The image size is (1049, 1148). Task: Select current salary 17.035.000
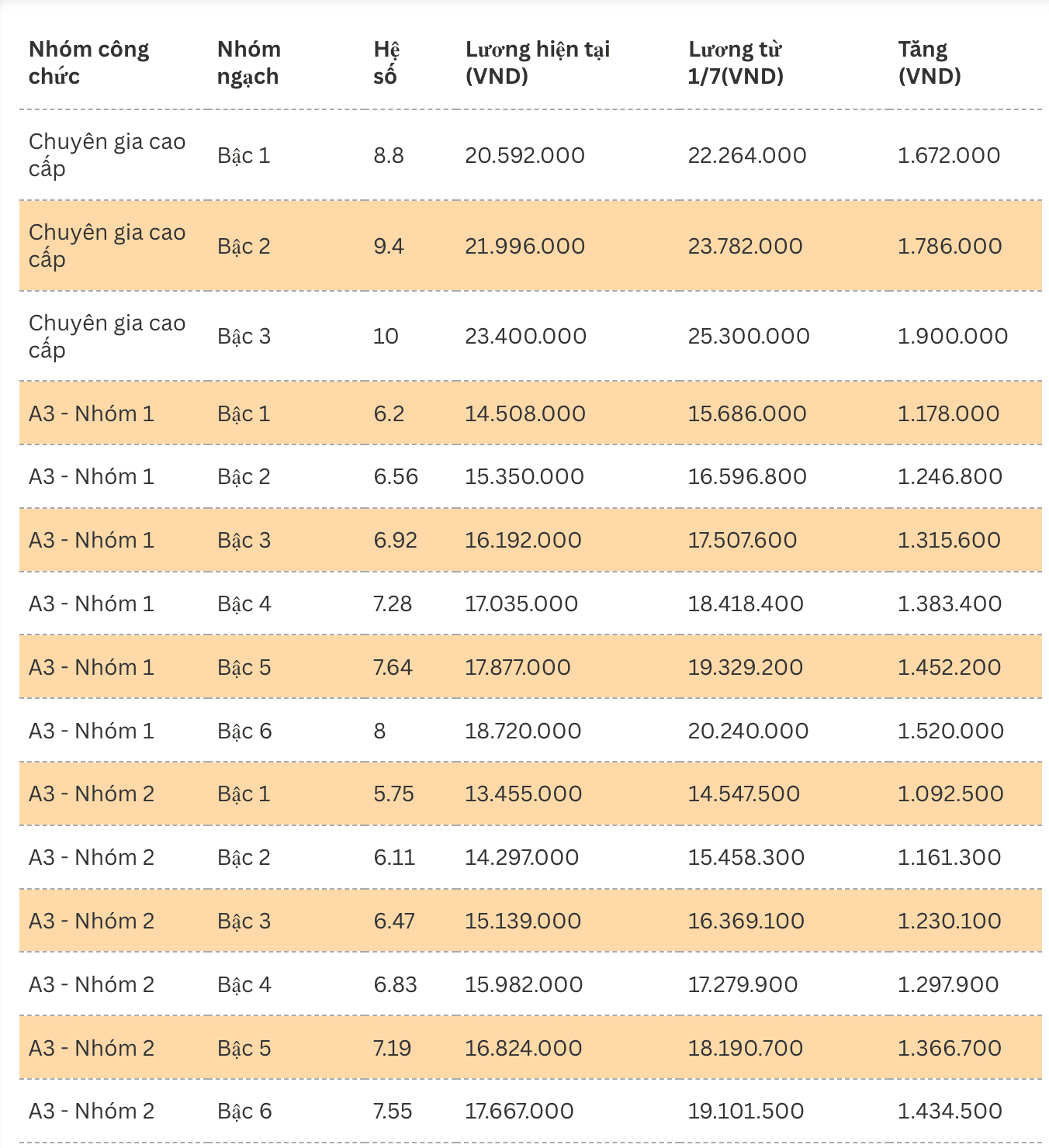click(x=521, y=603)
